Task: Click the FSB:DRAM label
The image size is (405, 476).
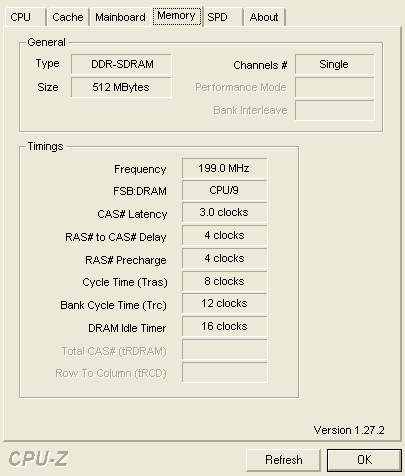Action: 140,191
